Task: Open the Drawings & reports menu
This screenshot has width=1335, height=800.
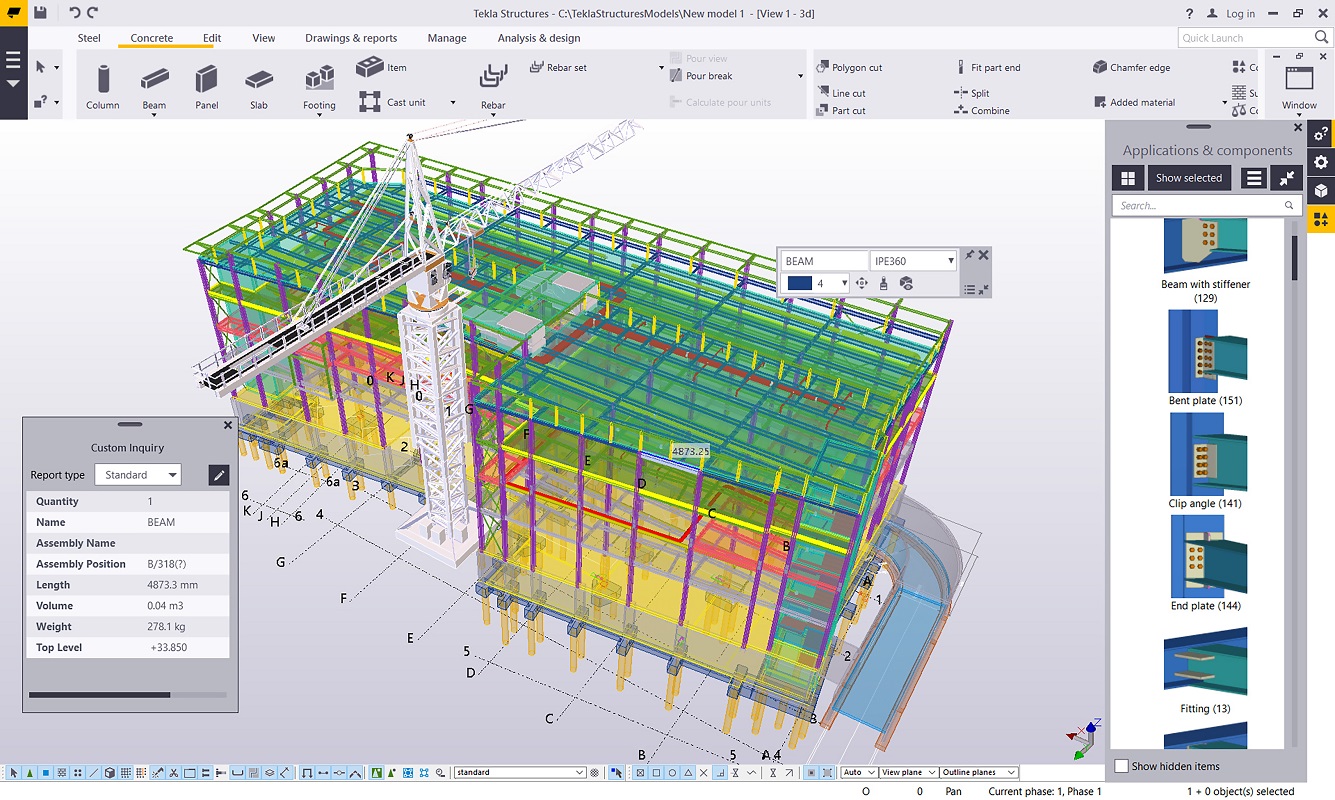Action: point(351,38)
